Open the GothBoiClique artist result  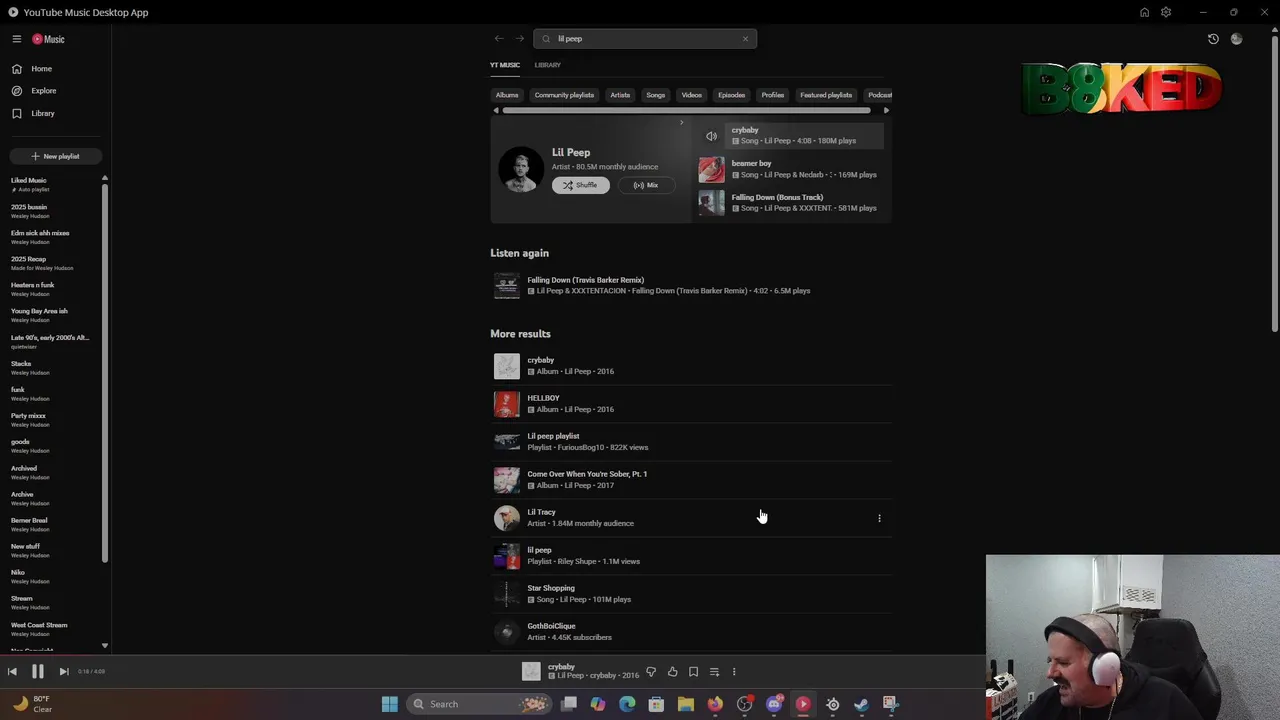(690, 632)
